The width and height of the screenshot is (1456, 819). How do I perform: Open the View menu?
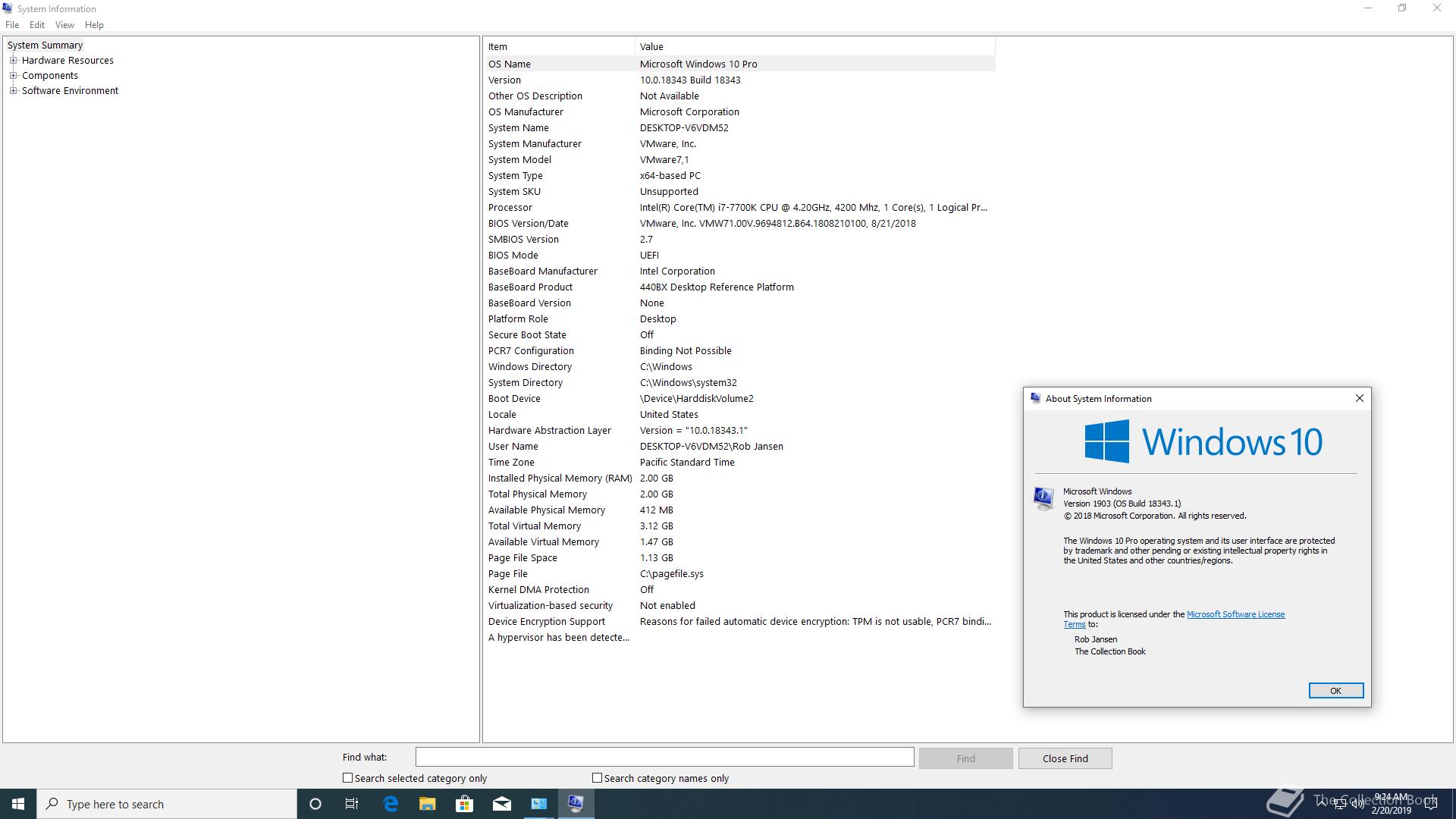click(64, 25)
